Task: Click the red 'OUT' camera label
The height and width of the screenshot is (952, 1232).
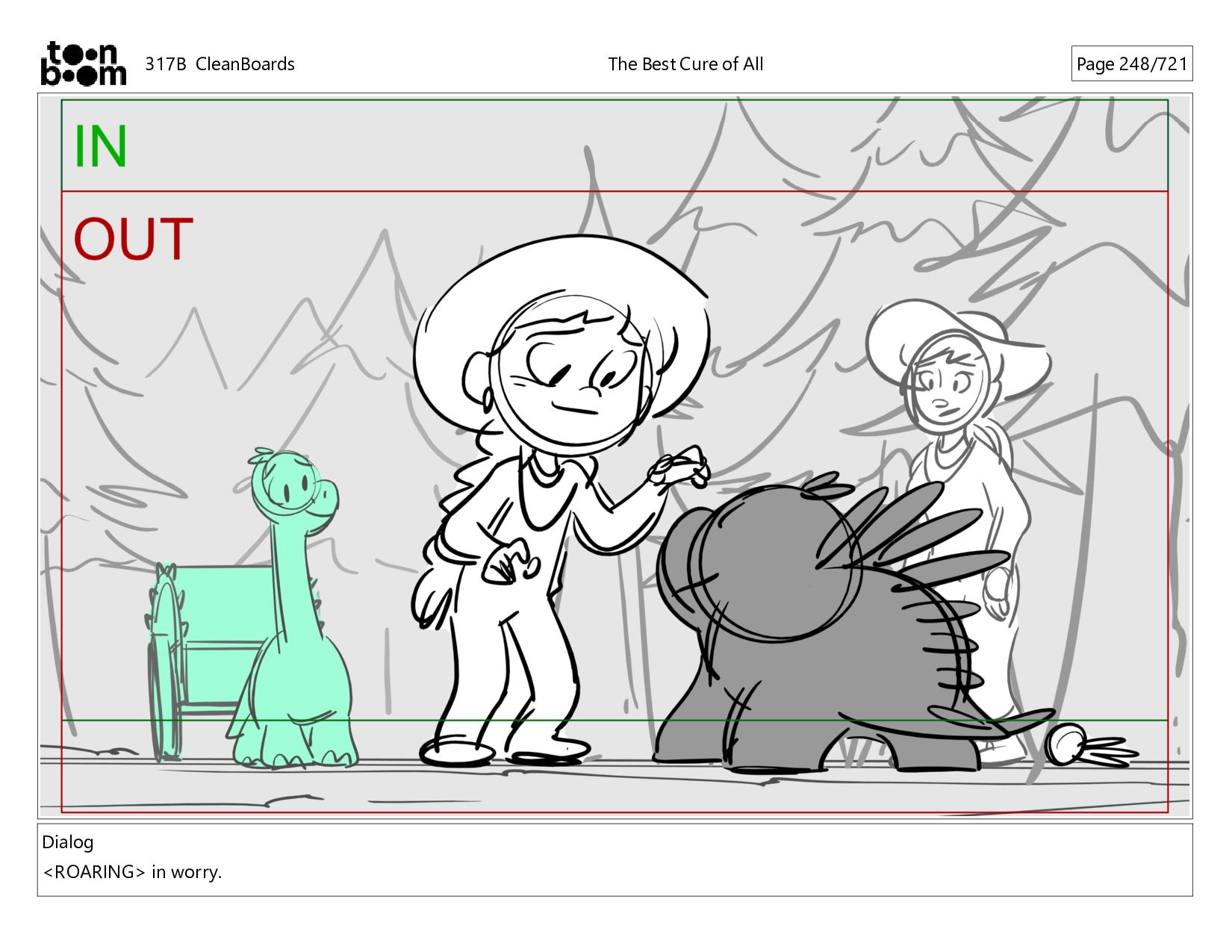Action: (x=133, y=239)
